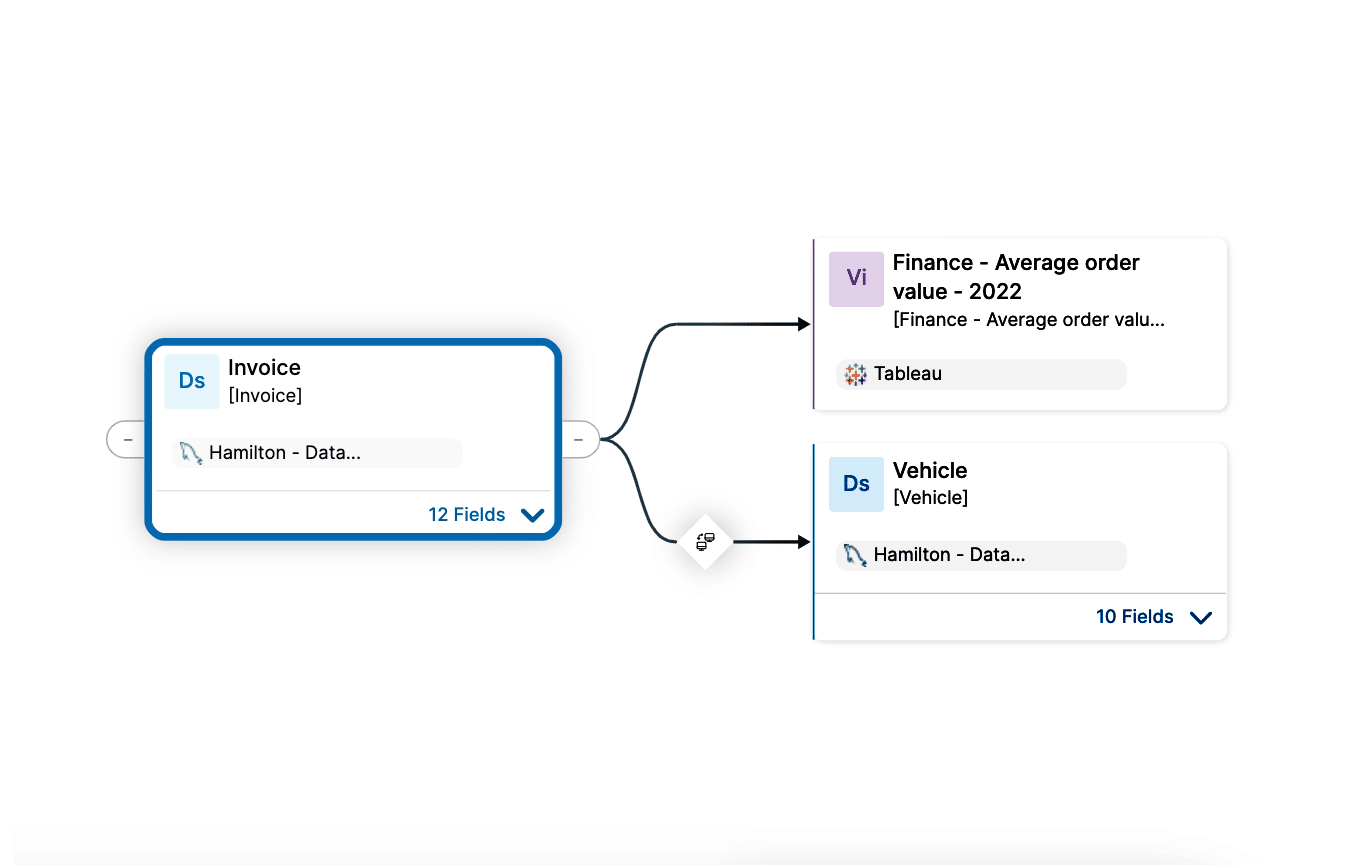Click the Vi icon on Finance card

click(856, 279)
